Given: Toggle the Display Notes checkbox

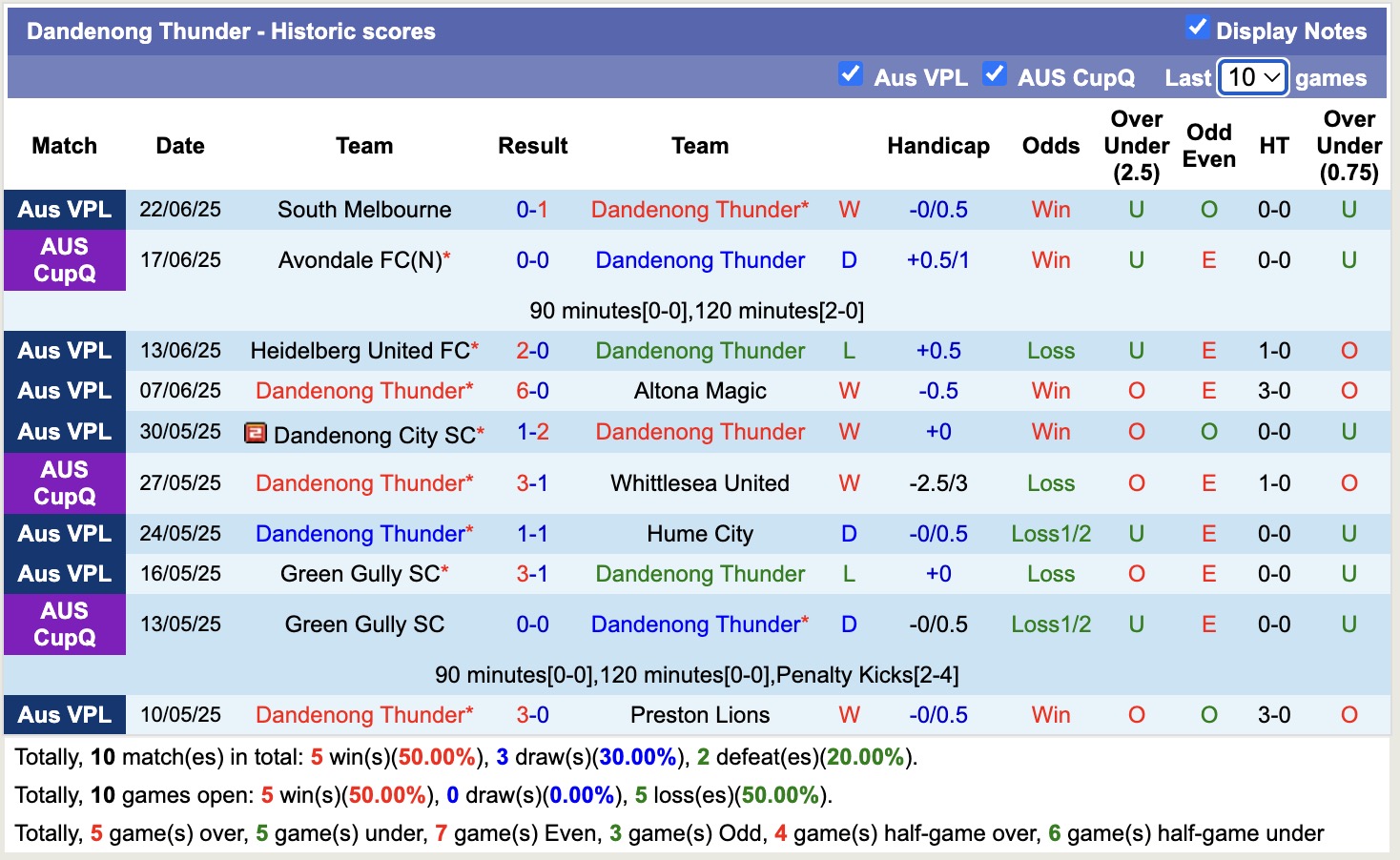Looking at the screenshot, I should 1198,27.
